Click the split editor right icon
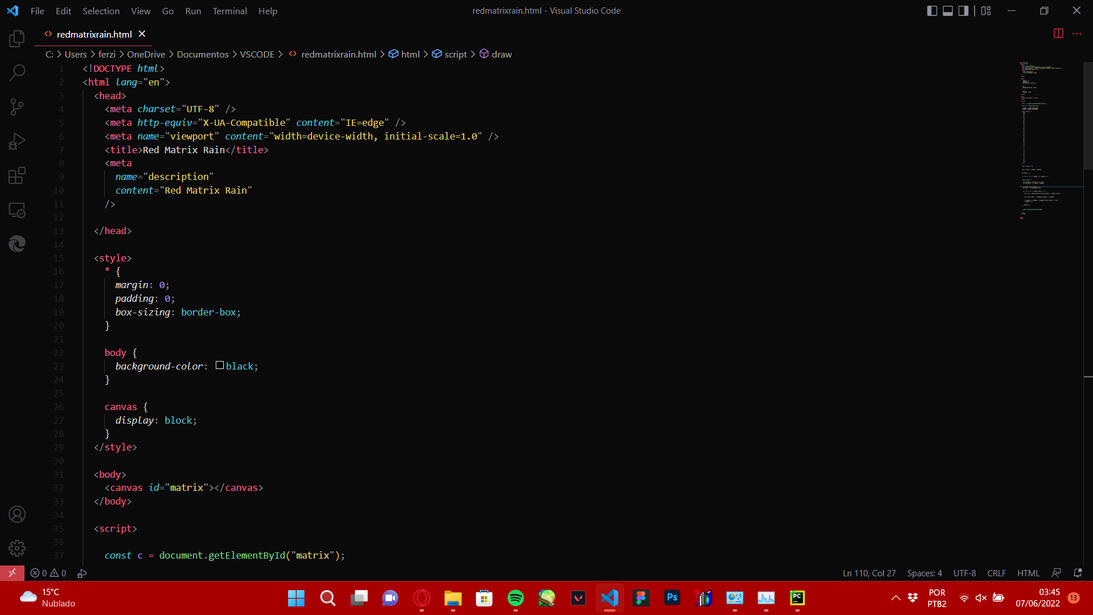This screenshot has width=1093, height=615. (x=1058, y=33)
